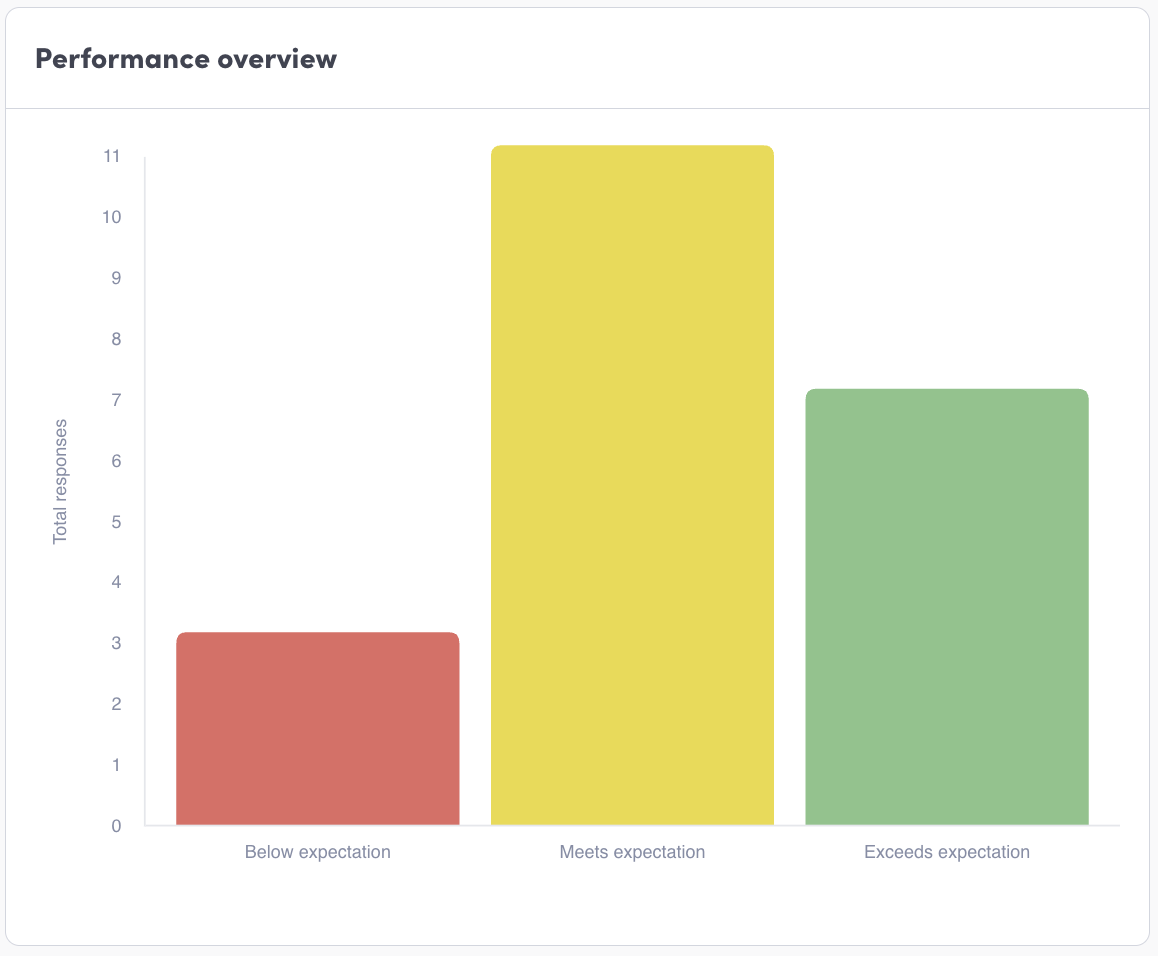The width and height of the screenshot is (1158, 956).
Task: Click the y-axis tick label 5
Action: point(115,522)
